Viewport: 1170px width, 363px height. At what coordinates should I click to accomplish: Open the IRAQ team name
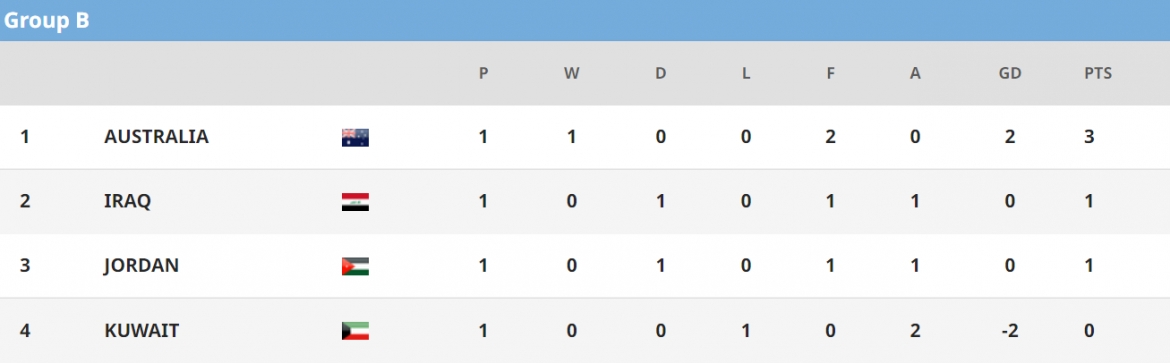128,202
